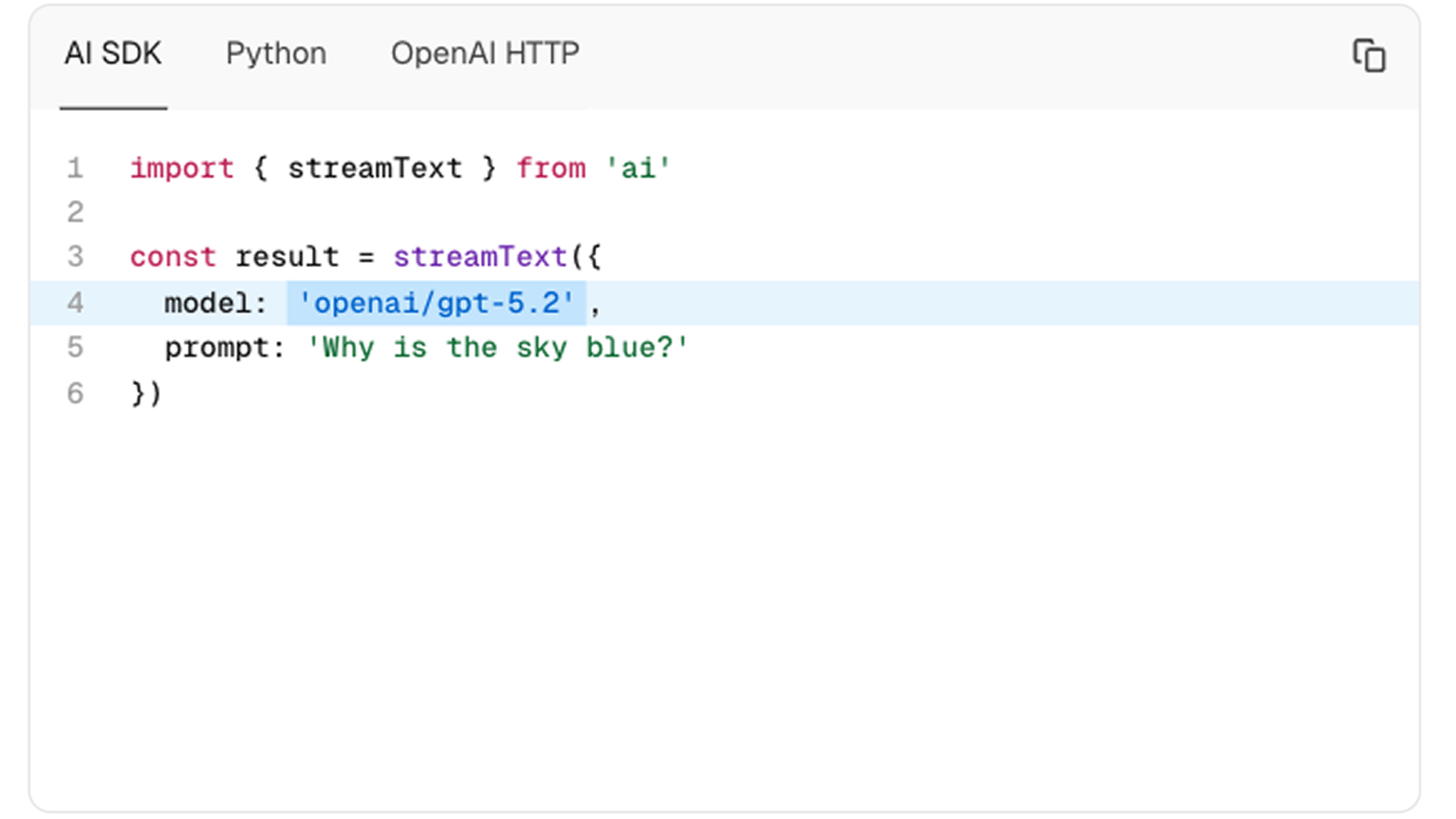
Task: Switch to the Python tab
Action: (276, 54)
